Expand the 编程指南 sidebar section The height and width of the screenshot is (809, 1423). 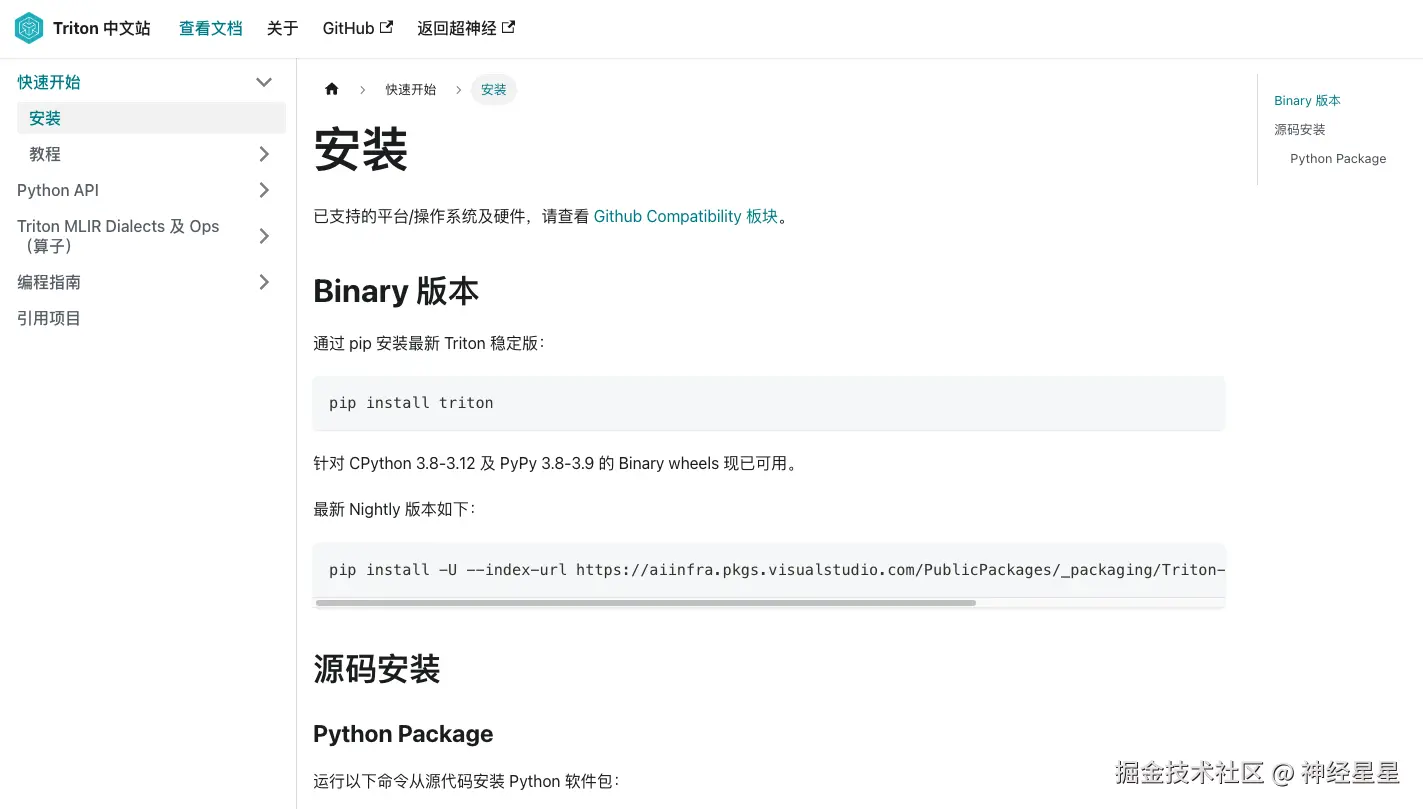pos(263,282)
